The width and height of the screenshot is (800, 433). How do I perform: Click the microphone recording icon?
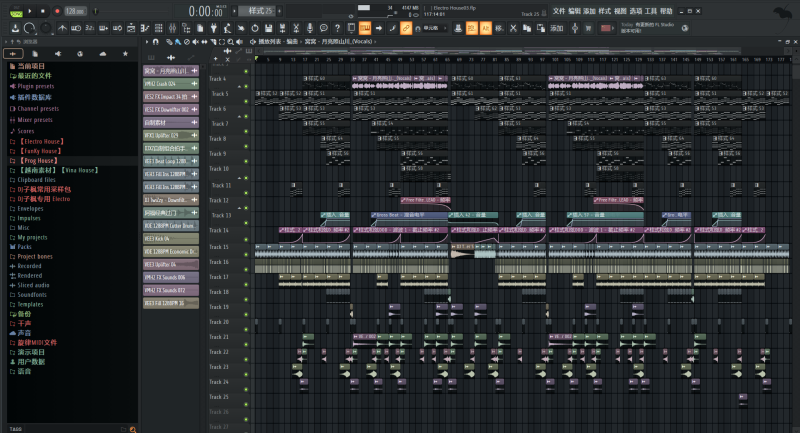click(310, 28)
